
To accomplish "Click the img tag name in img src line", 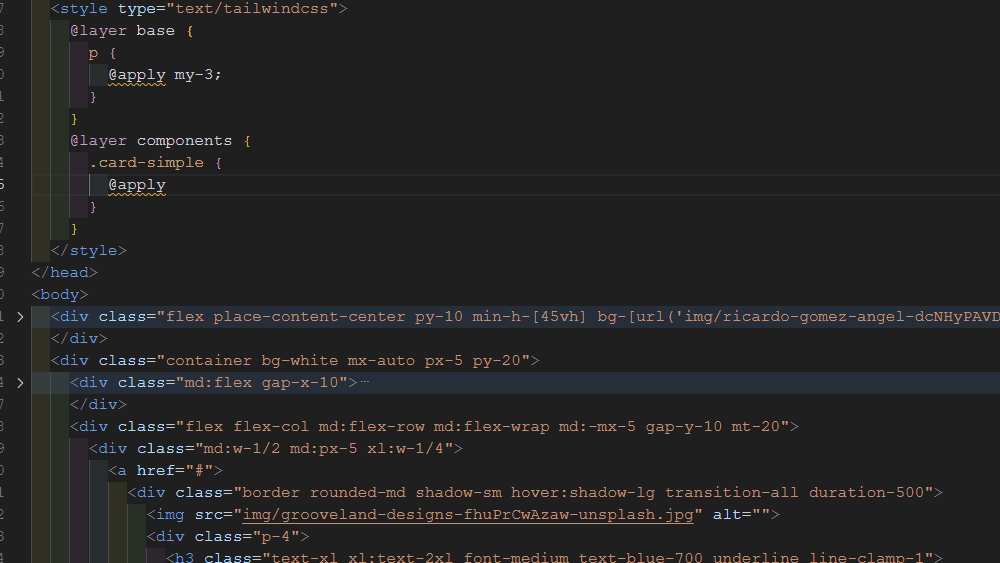I will (170, 515).
